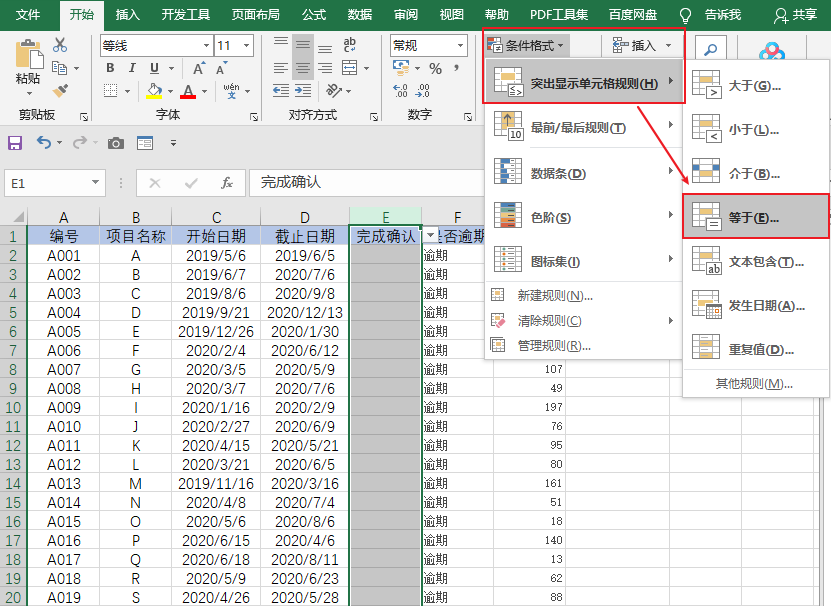Image resolution: width=831 pixels, height=606 pixels.
Task: Click the decrease indent icon
Action: 281,91
